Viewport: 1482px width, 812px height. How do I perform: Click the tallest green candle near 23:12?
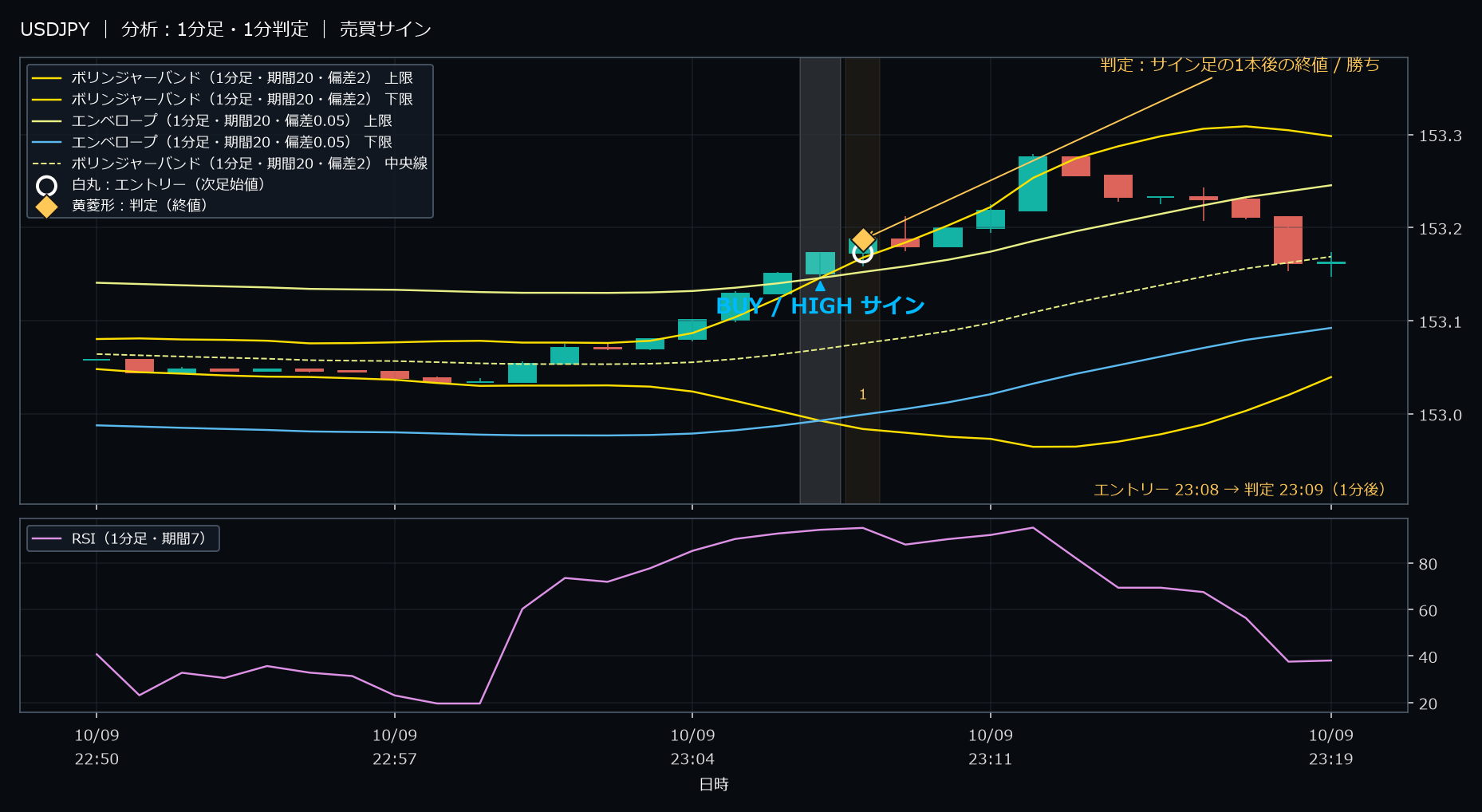point(1033,183)
